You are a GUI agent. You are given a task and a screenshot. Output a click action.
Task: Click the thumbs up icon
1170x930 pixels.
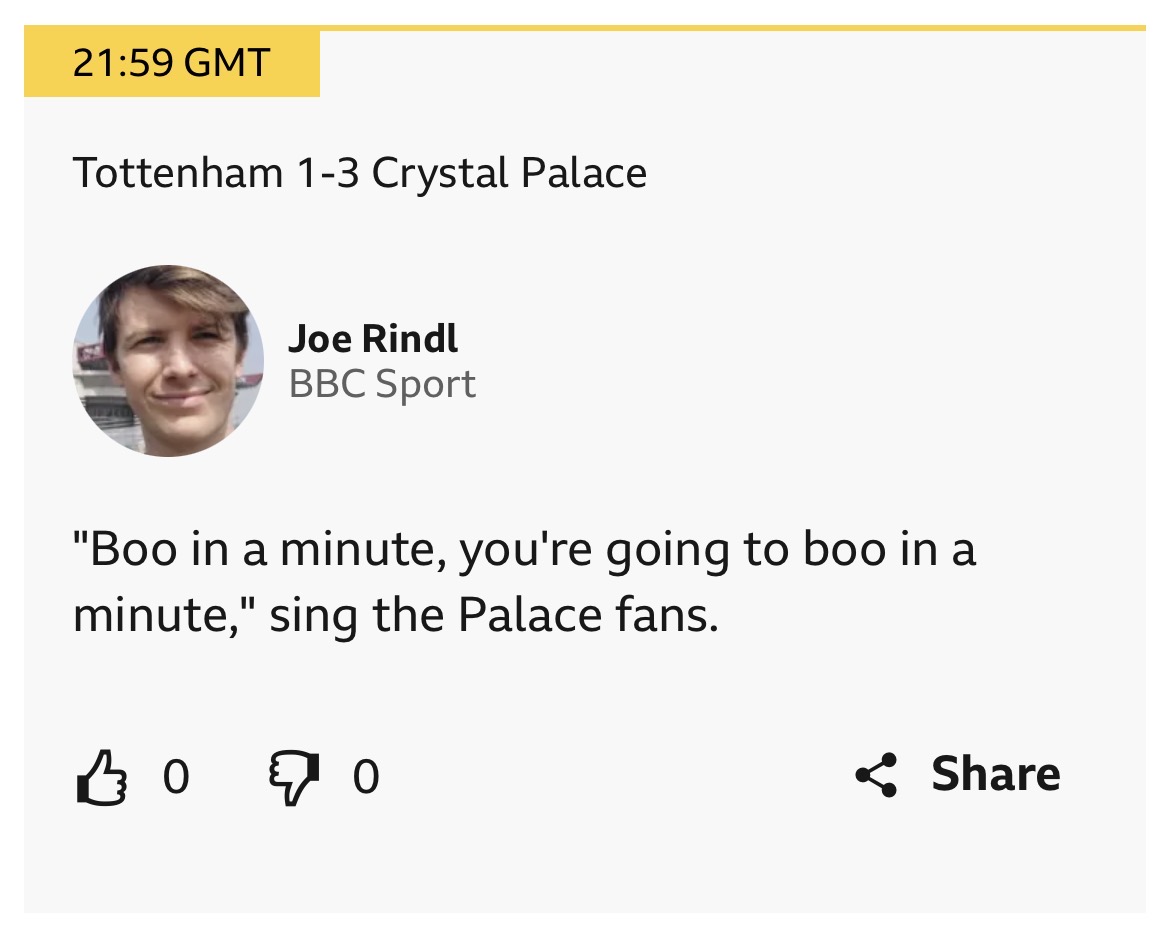(x=102, y=778)
